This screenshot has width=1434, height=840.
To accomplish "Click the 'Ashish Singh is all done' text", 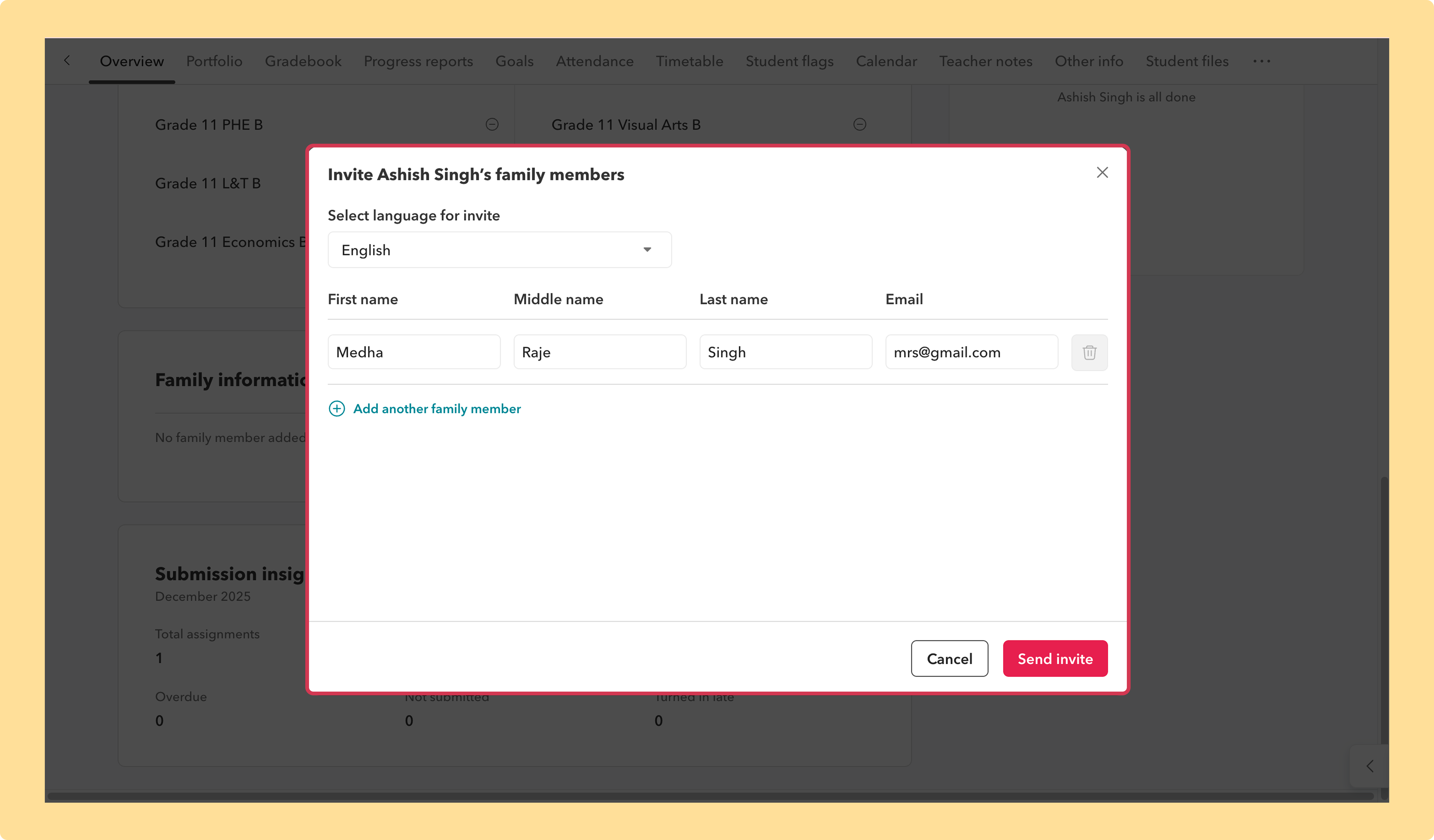I will 1126,97.
